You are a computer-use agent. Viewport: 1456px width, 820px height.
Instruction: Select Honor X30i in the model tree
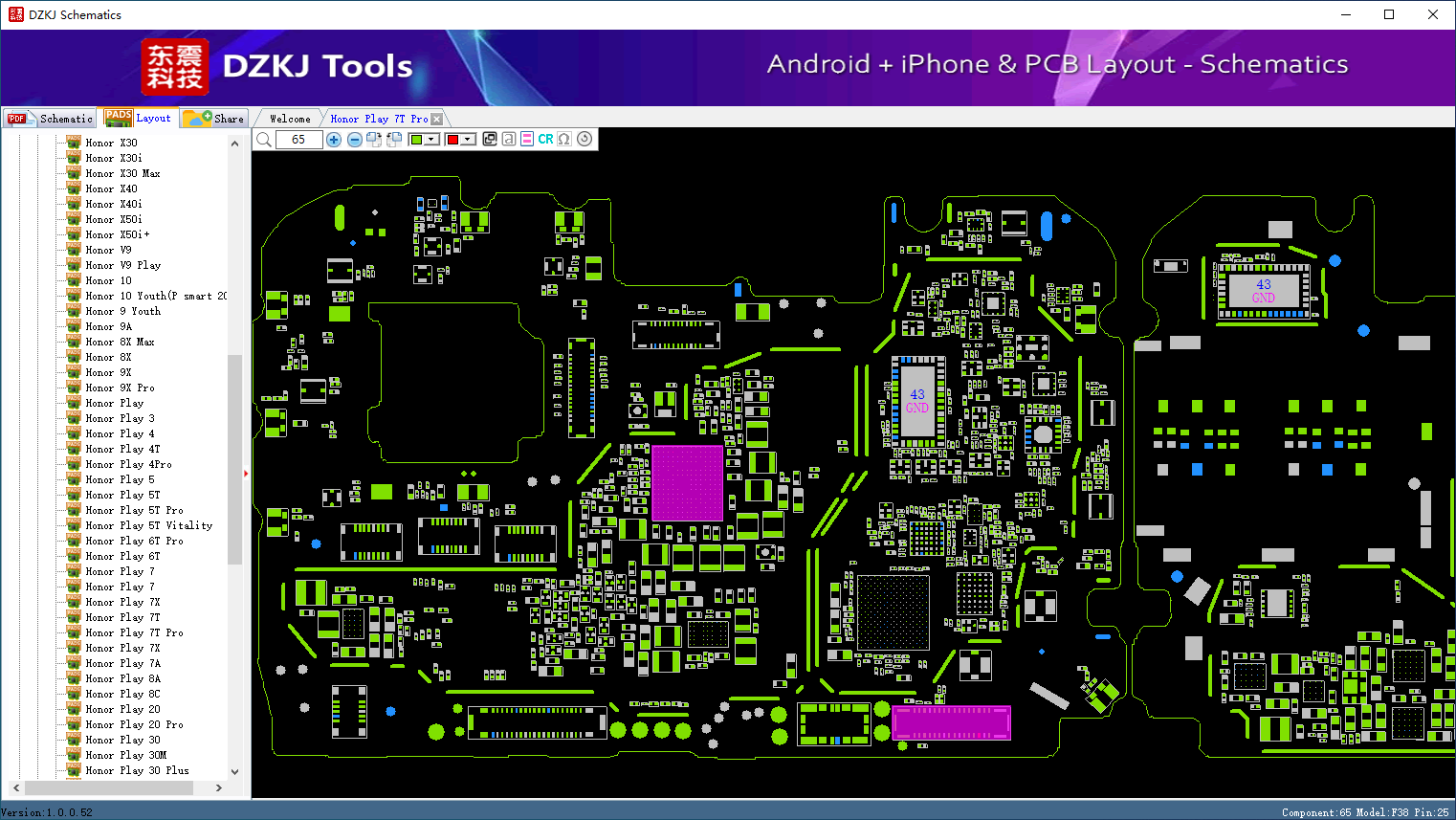tap(114, 158)
